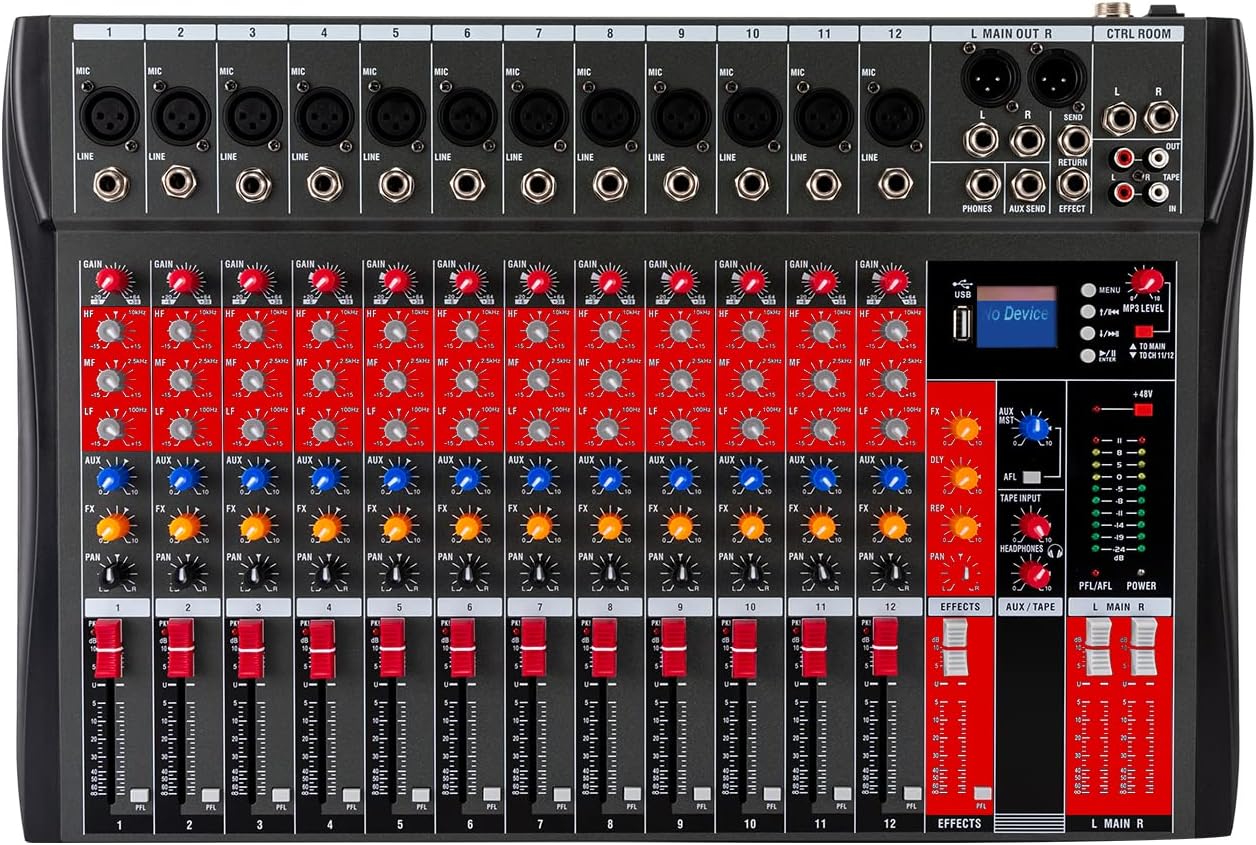Click the POWER indicator LED

point(1140,572)
